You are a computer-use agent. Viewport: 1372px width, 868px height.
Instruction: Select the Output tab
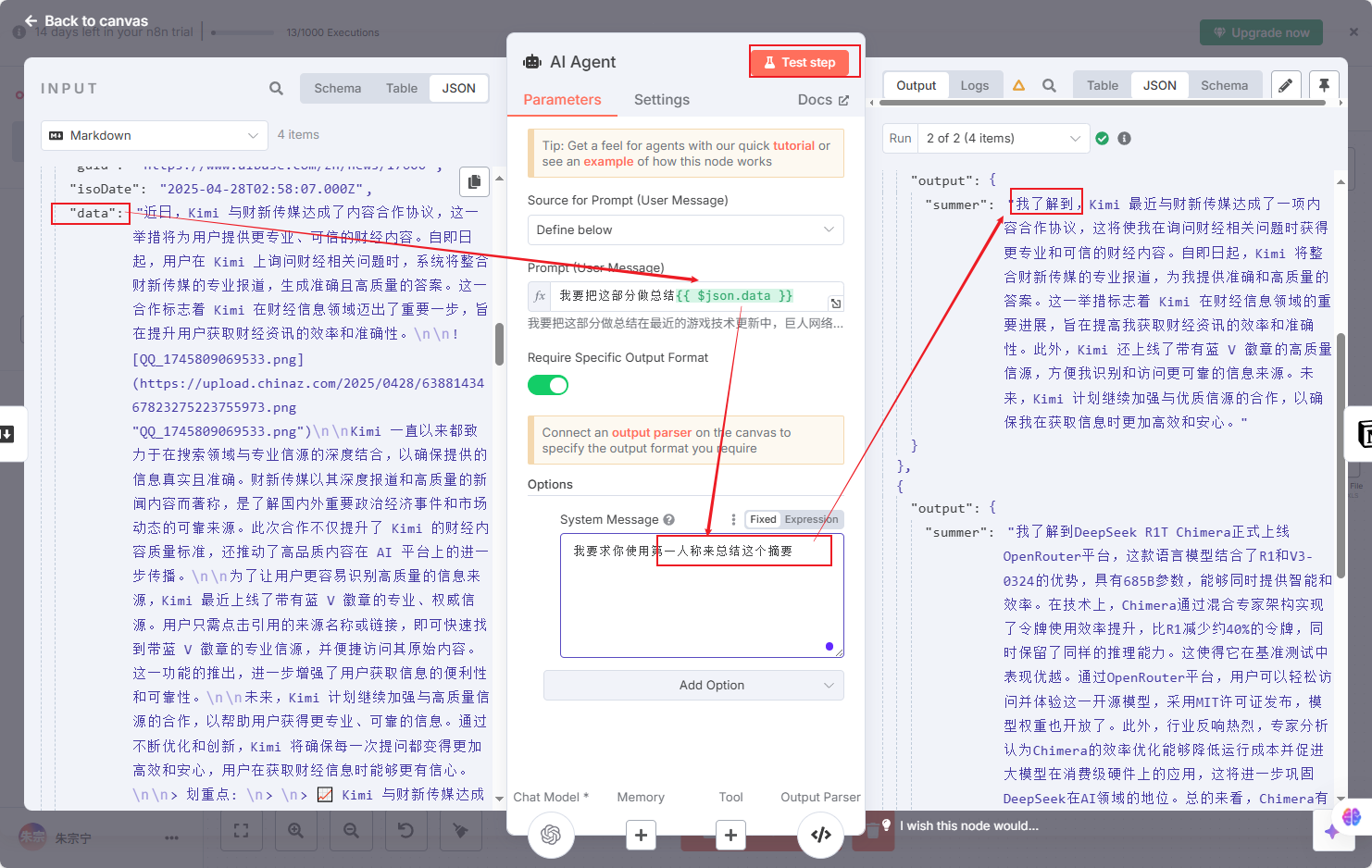(916, 85)
